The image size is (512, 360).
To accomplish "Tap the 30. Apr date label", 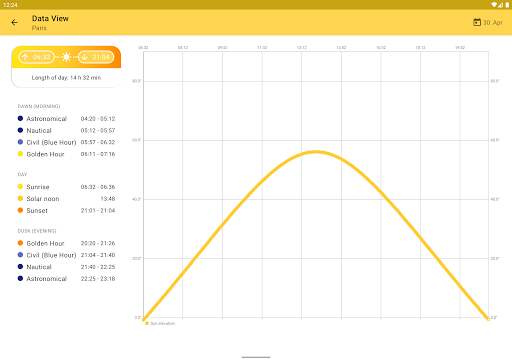I will point(493,23).
